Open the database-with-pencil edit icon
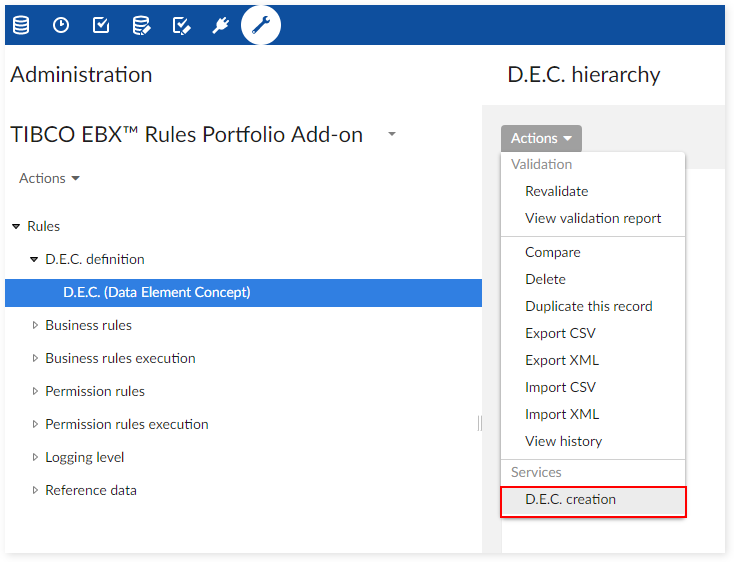Viewport: 734px width, 562px height. [x=141, y=25]
